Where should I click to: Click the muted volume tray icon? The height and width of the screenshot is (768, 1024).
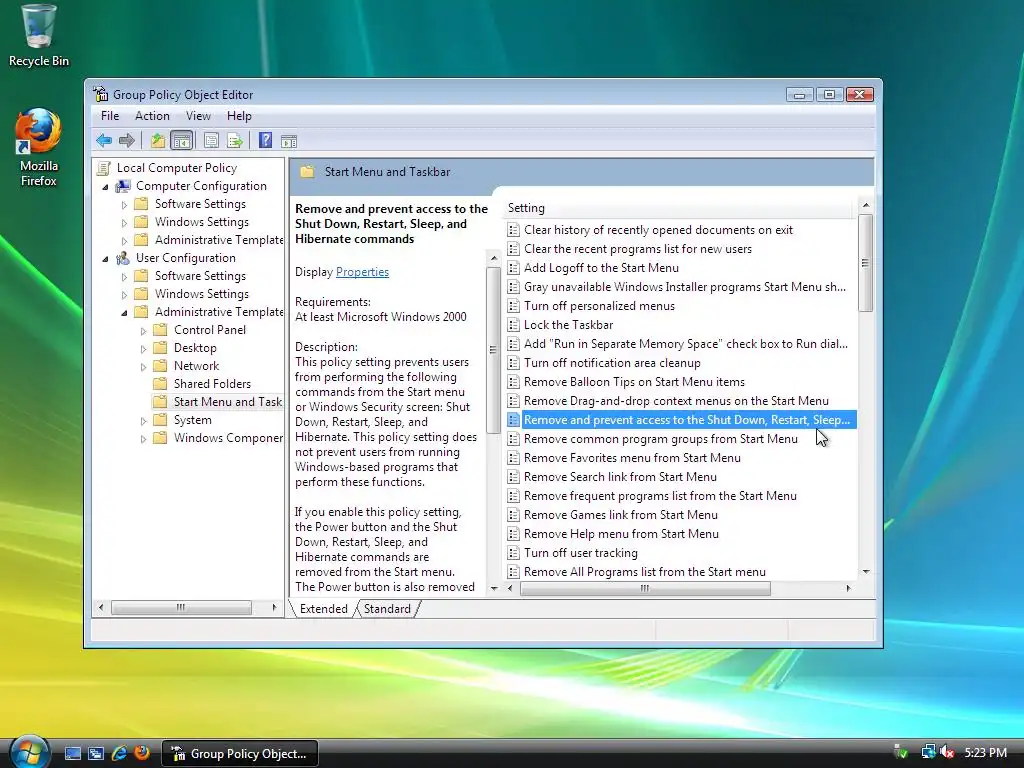(947, 752)
